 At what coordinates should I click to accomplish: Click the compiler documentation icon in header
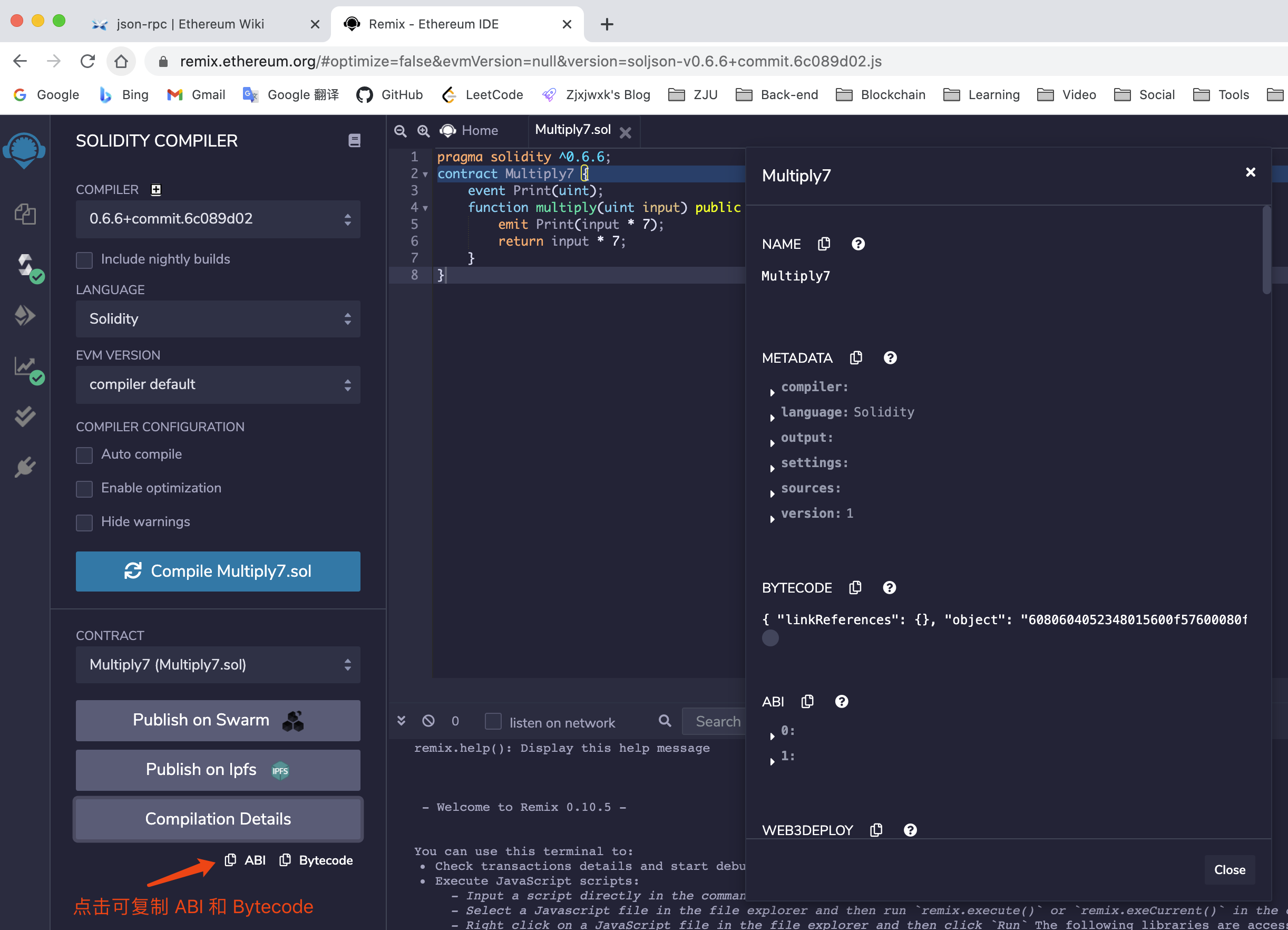354,140
